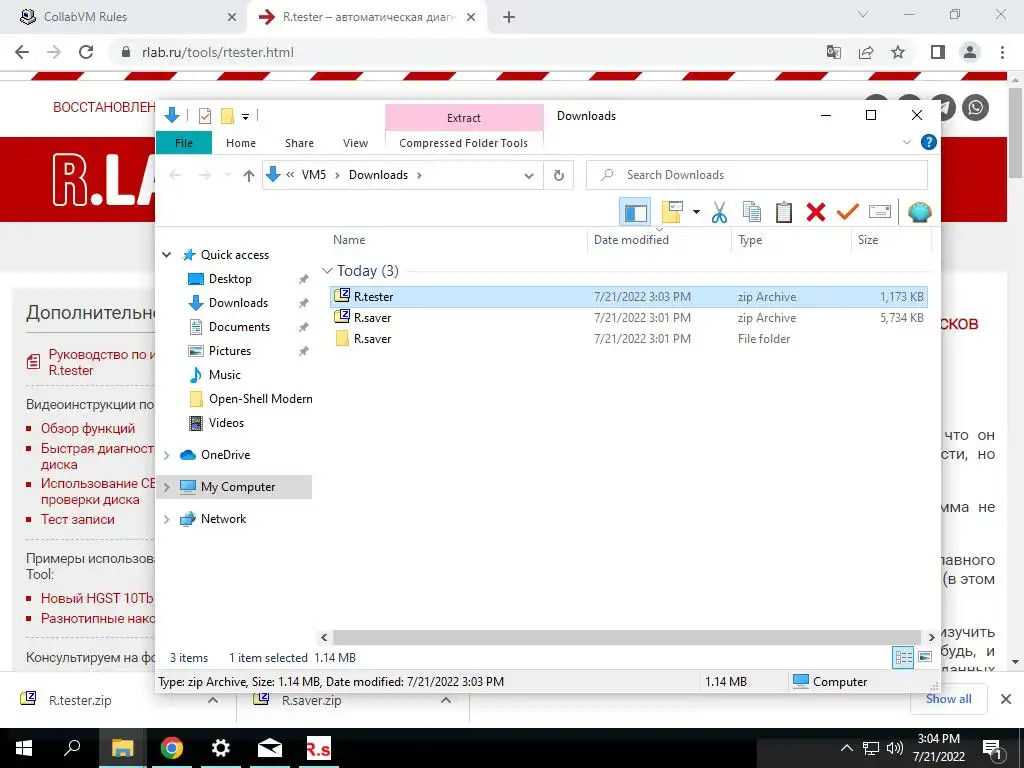The image size is (1024, 768).
Task: Click New Folder icon in title bar
Action: tap(227, 116)
